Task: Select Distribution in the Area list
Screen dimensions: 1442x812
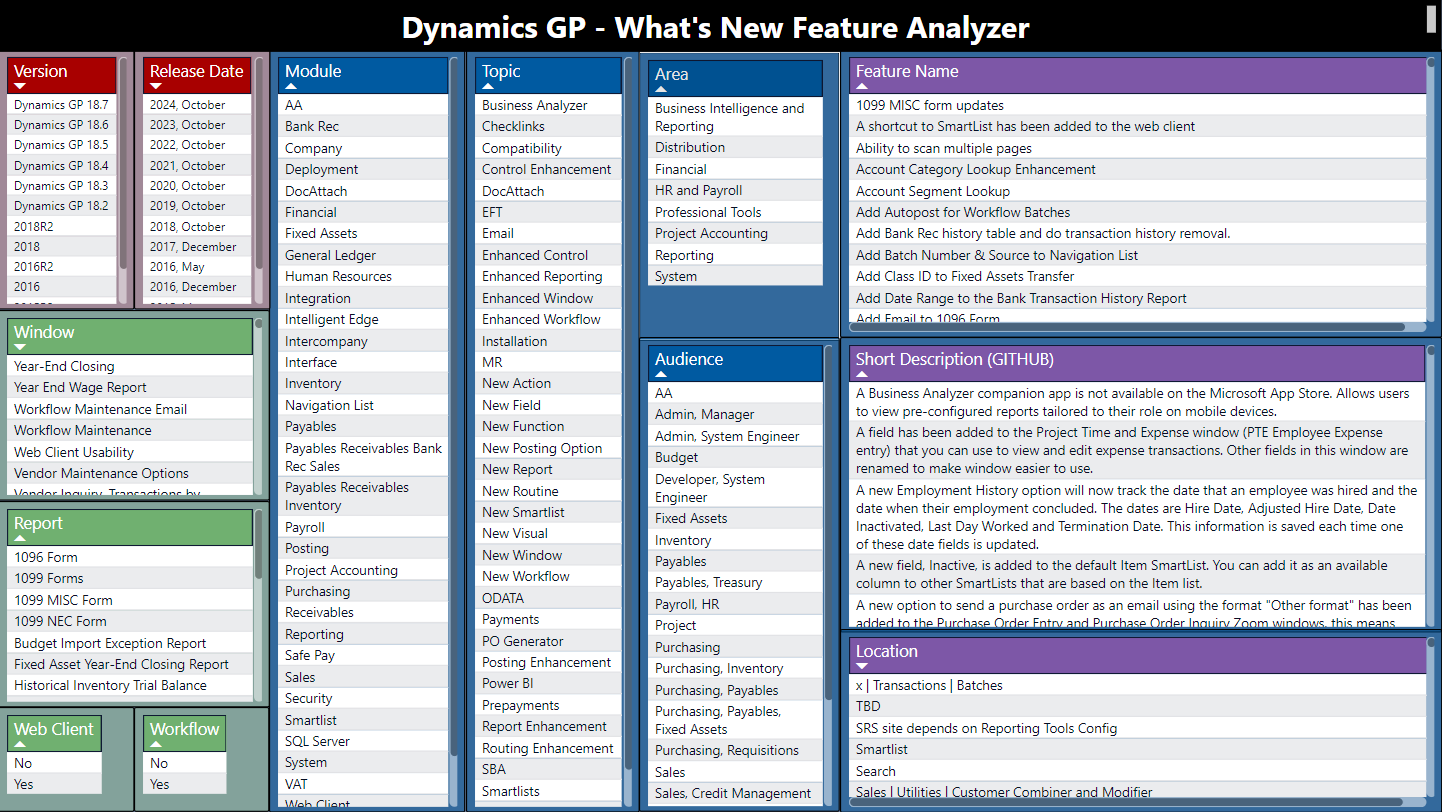Action: coord(735,147)
